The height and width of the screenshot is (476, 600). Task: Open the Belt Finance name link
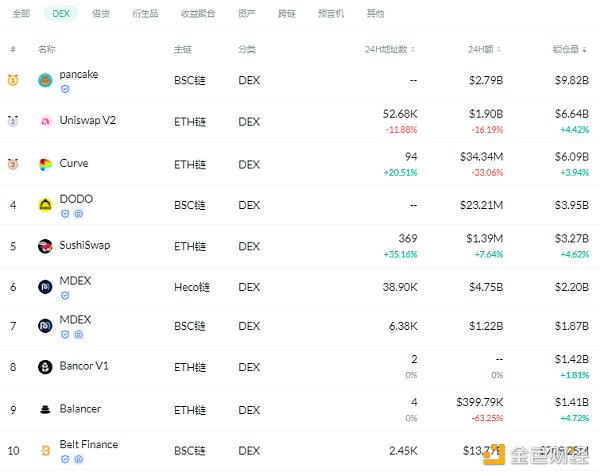click(x=88, y=444)
